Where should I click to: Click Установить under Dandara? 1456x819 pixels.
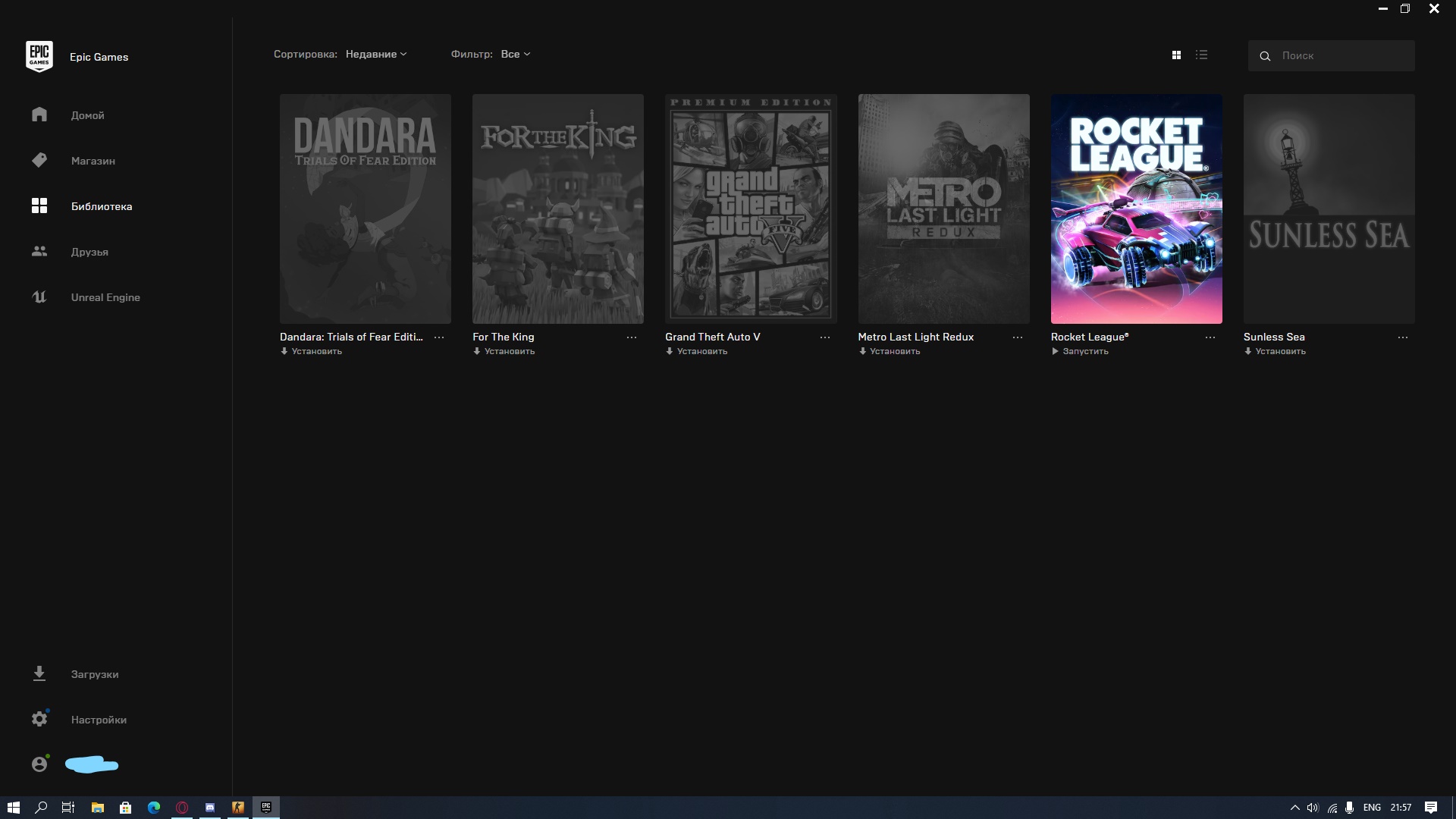point(311,351)
